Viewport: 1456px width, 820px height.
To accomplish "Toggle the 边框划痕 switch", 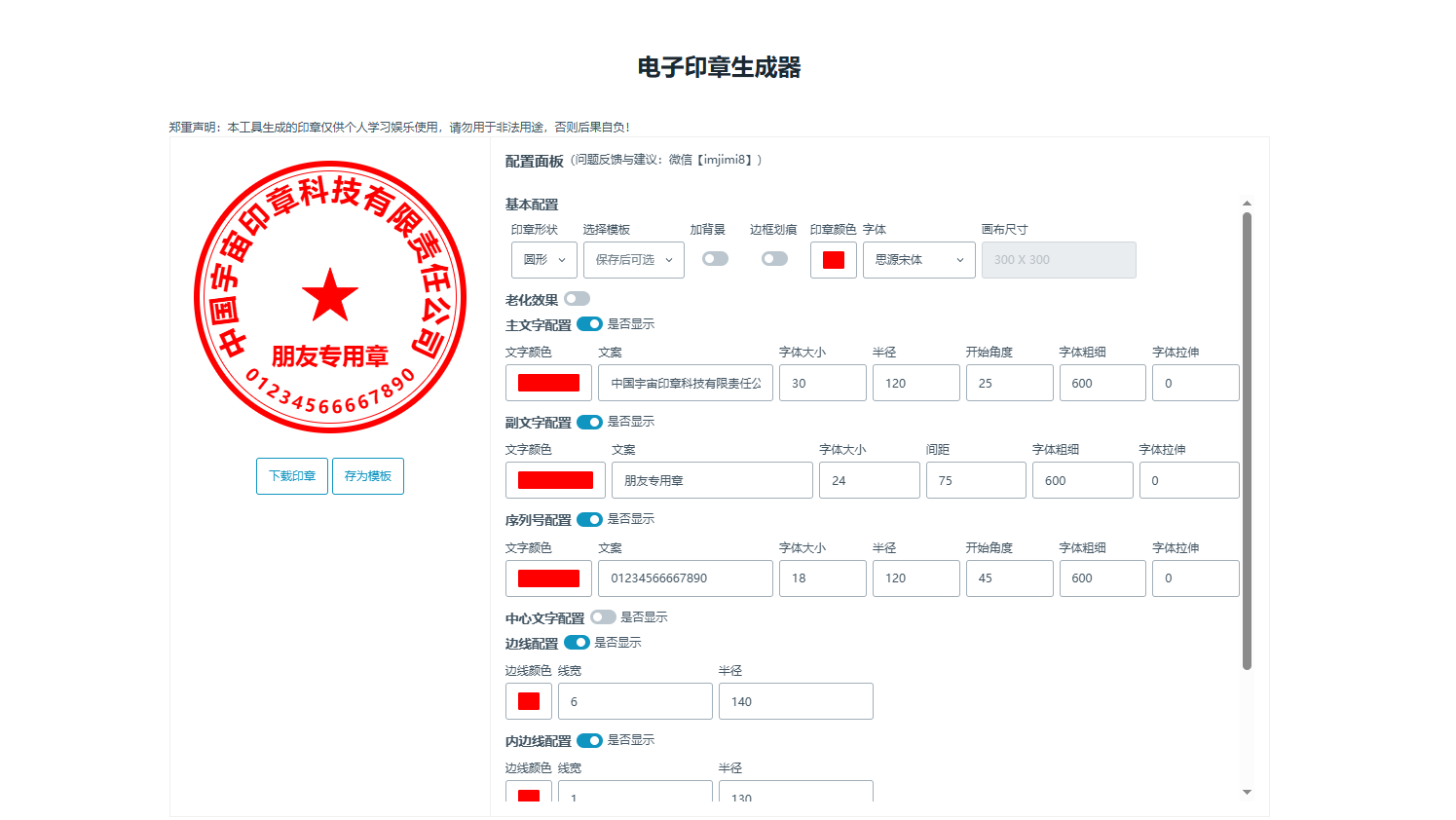I will coord(775,259).
